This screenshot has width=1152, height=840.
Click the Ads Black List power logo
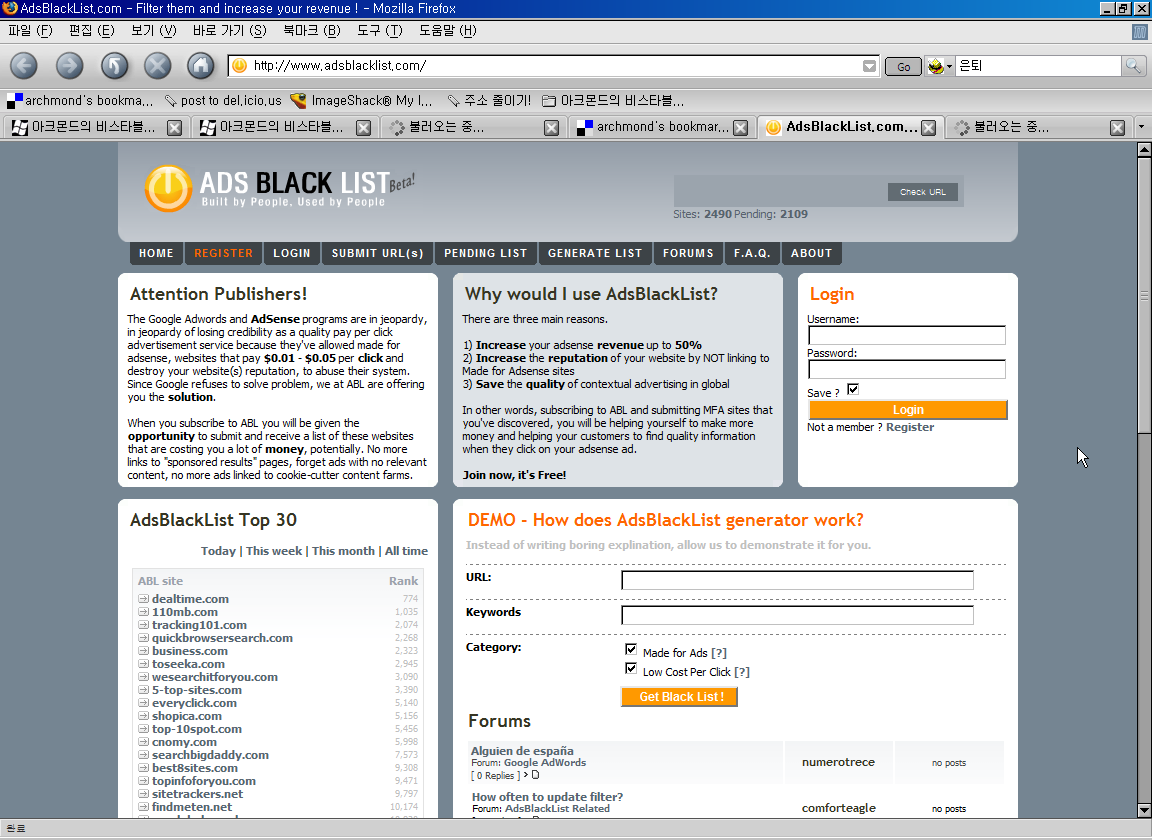pyautogui.click(x=168, y=188)
